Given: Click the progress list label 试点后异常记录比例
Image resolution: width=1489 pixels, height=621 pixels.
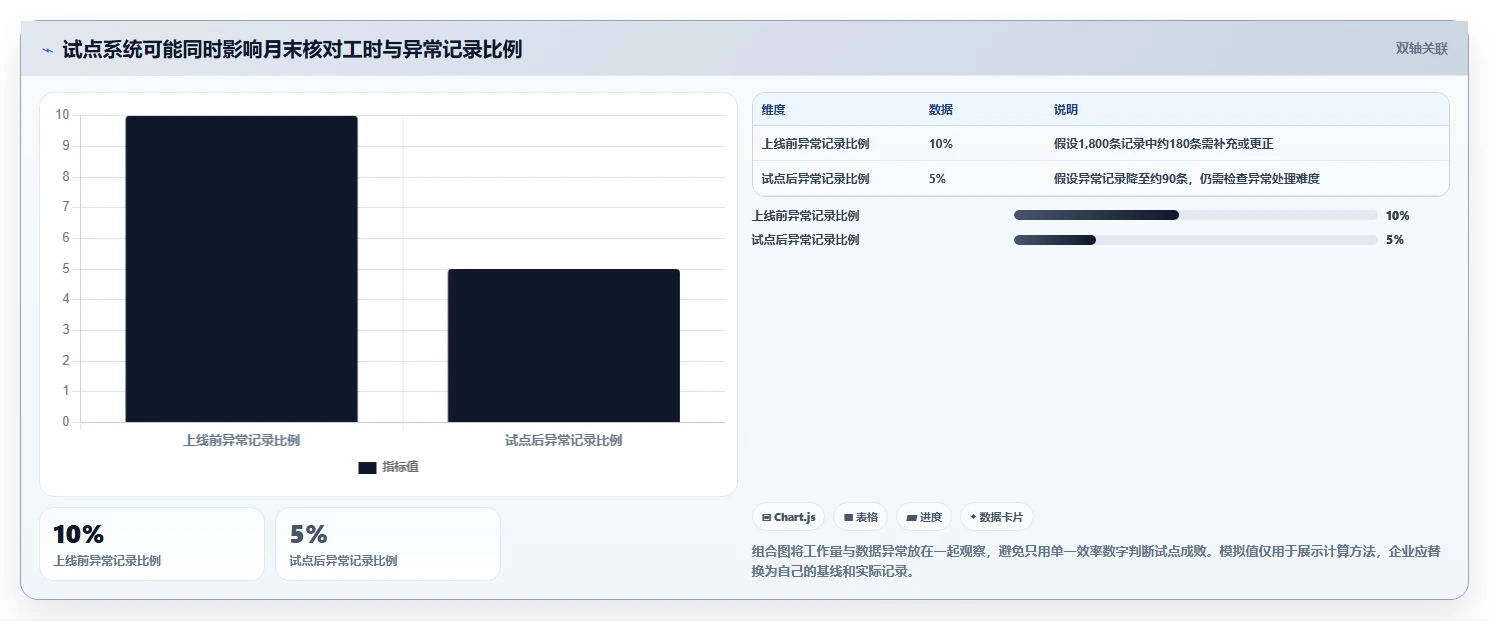Looking at the screenshot, I should (806, 240).
